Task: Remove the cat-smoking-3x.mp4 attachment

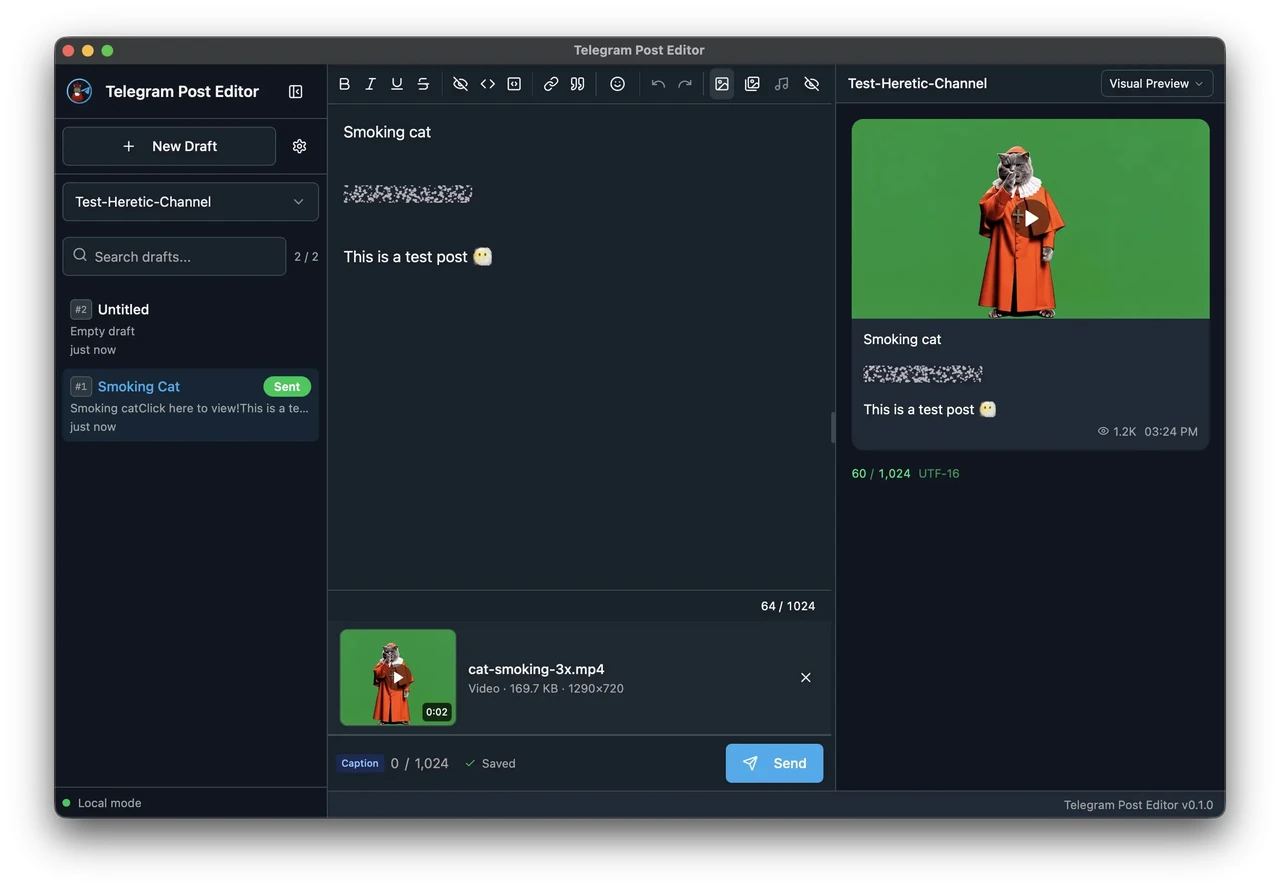Action: 806,678
